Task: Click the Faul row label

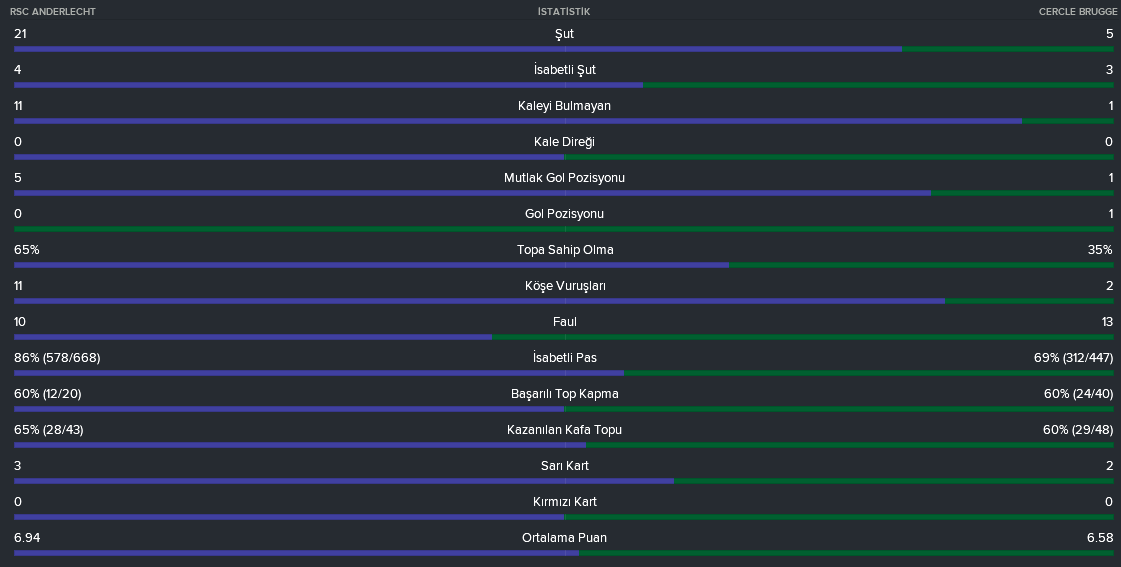Action: 564,322
